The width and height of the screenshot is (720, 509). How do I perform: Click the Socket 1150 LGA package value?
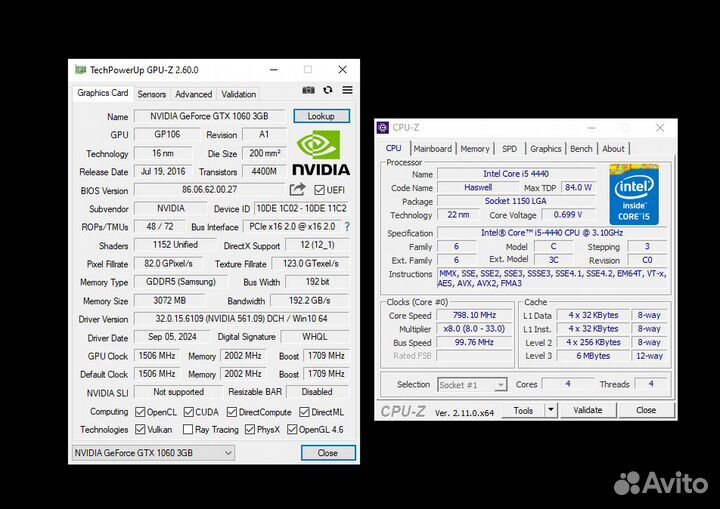pos(516,201)
